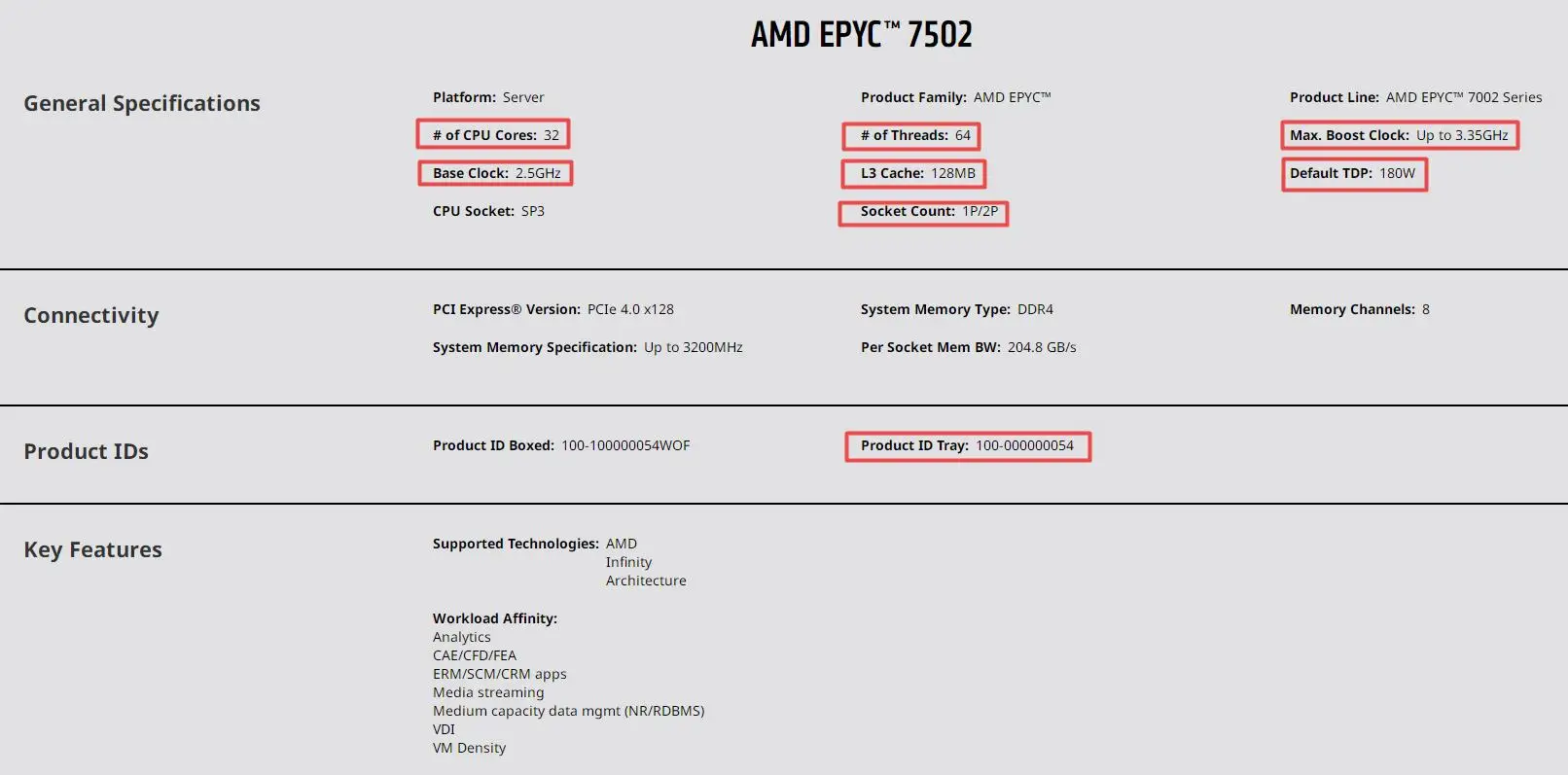The image size is (1568, 775).
Task: Select the Base Clock: 2.5GHz entry
Action: coord(496,173)
